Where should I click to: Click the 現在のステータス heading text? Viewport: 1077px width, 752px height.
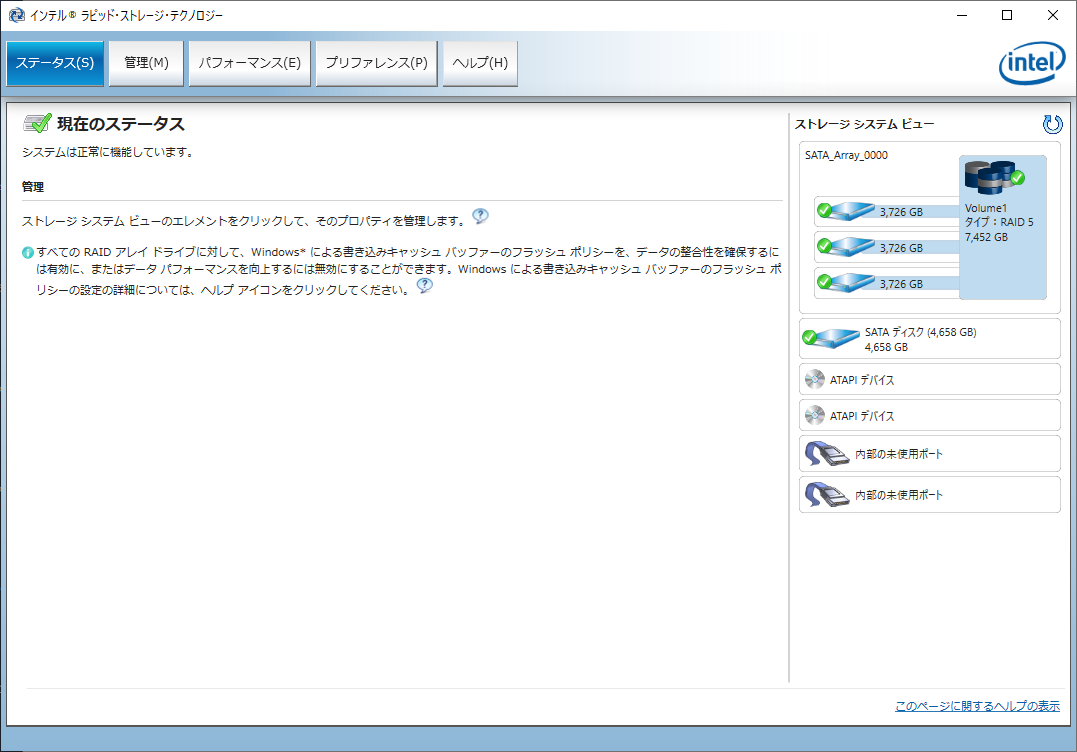(121, 124)
